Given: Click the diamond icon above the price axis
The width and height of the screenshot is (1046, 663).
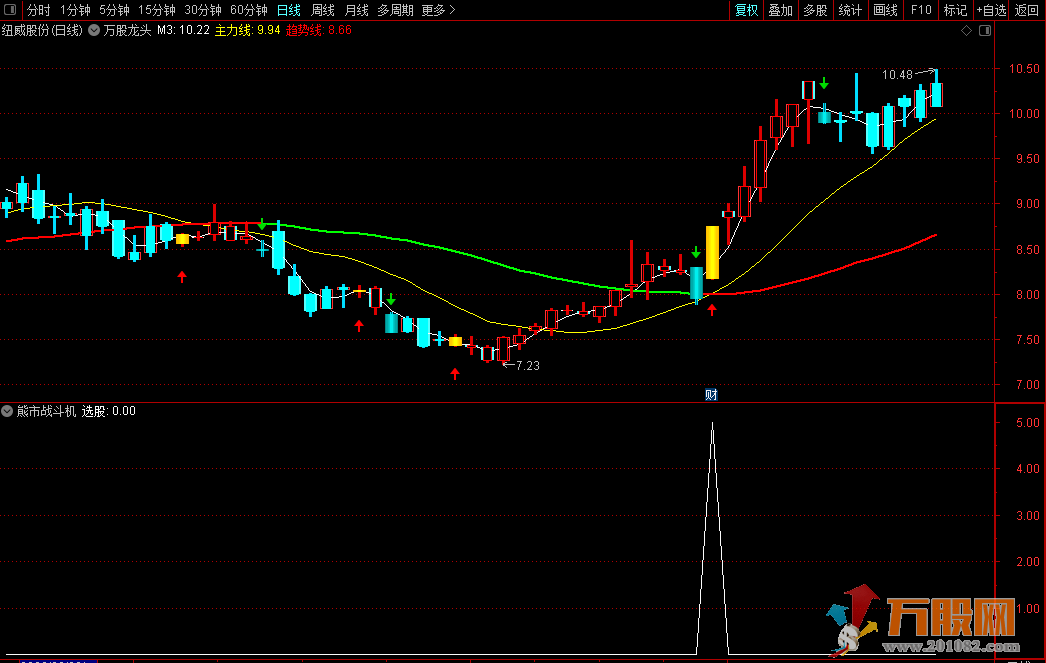Looking at the screenshot, I should (x=966, y=31).
